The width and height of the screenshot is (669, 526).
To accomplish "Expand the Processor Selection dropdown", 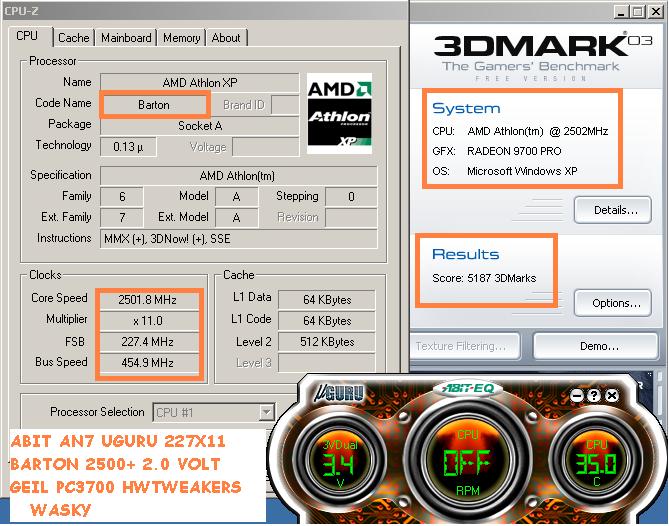I will point(266,412).
